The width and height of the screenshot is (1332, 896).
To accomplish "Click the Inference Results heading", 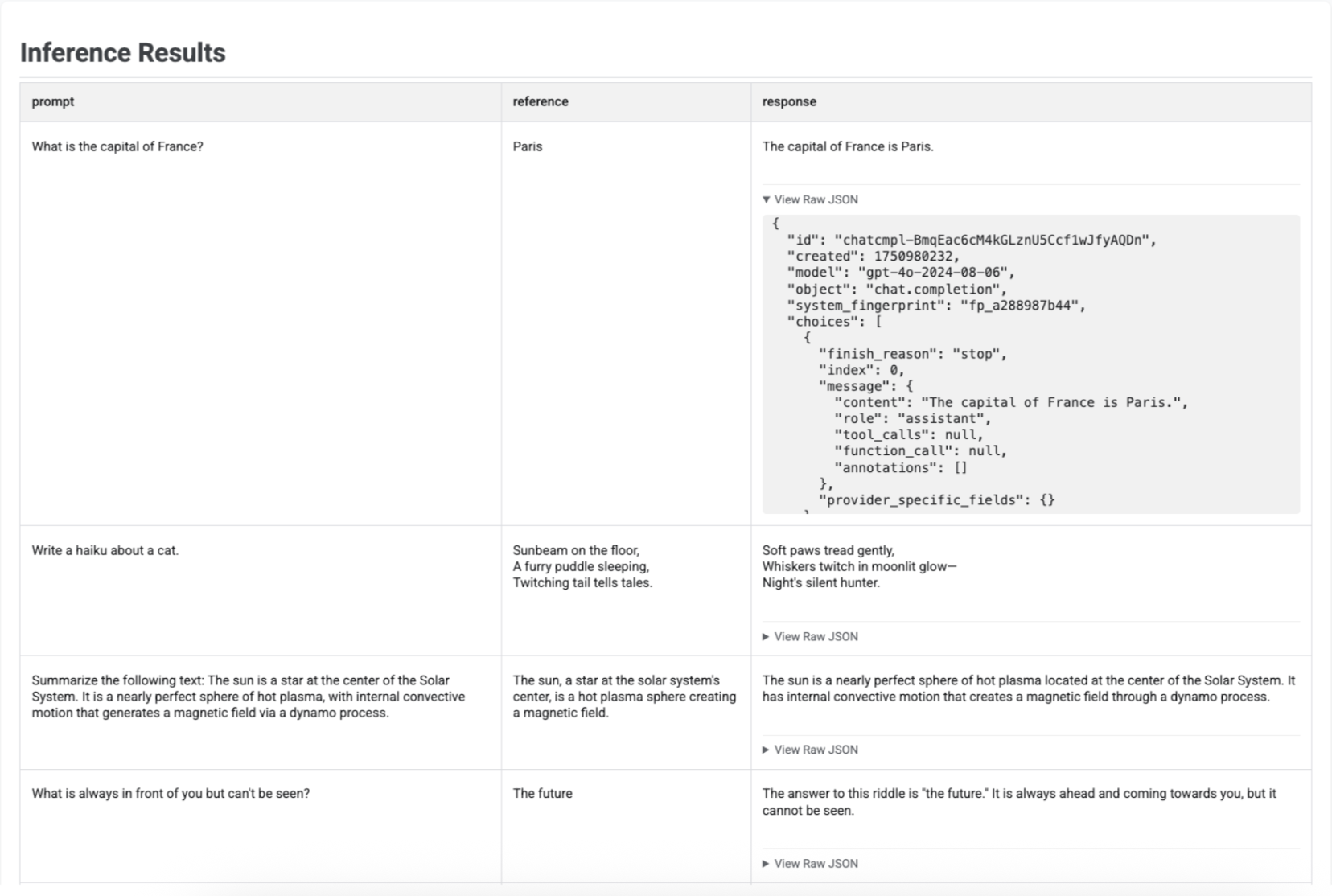I will [123, 53].
